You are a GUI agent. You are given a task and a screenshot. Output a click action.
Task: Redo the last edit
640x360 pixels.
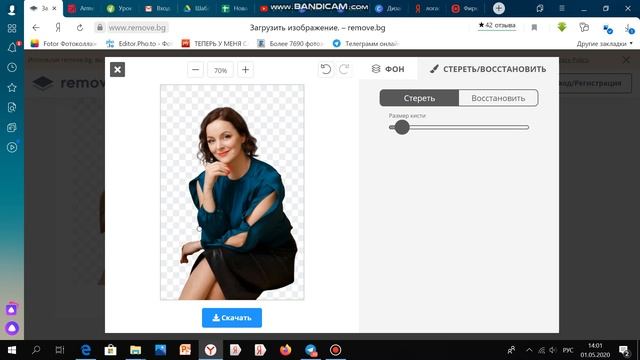coord(344,69)
